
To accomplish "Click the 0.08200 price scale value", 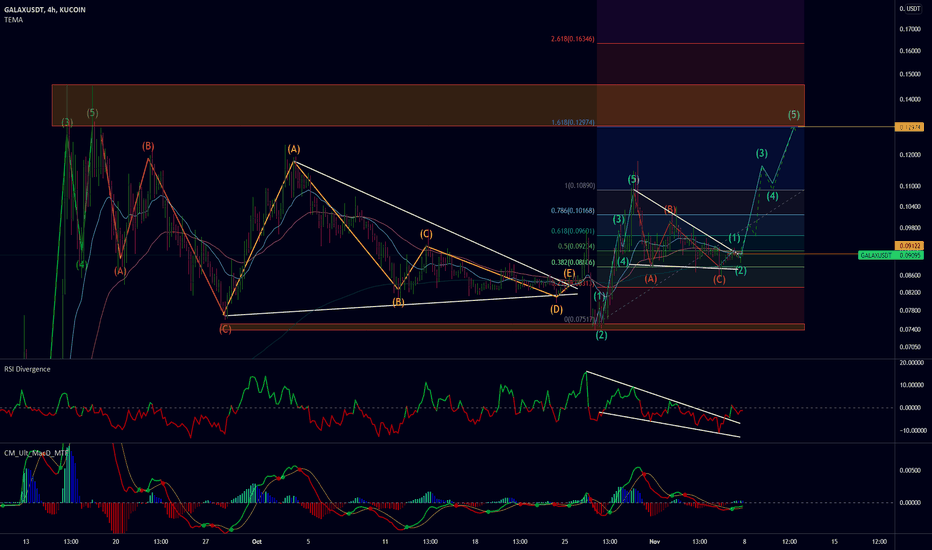I will [x=910, y=292].
